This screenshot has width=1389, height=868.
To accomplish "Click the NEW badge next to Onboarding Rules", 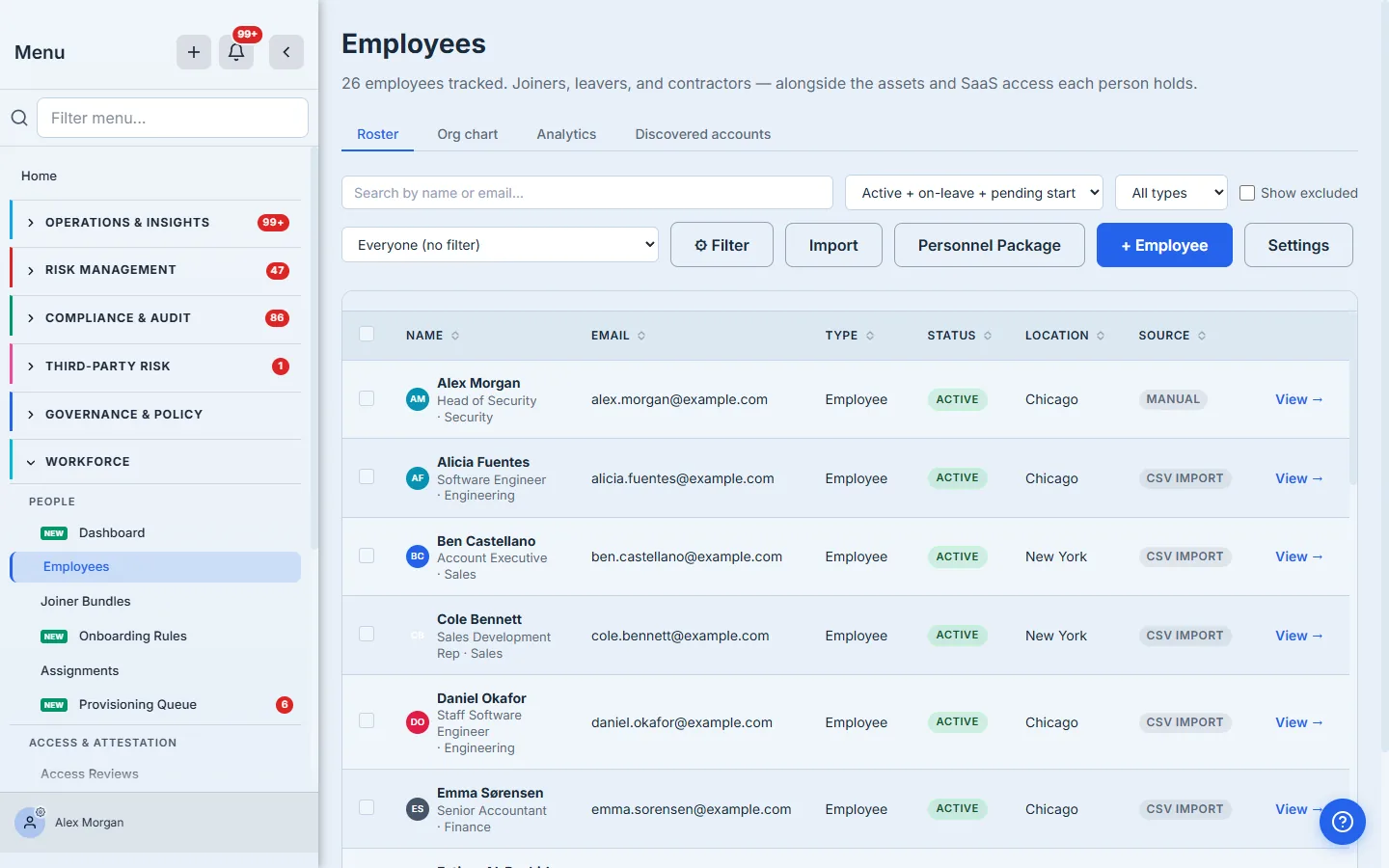I will click(54, 637).
